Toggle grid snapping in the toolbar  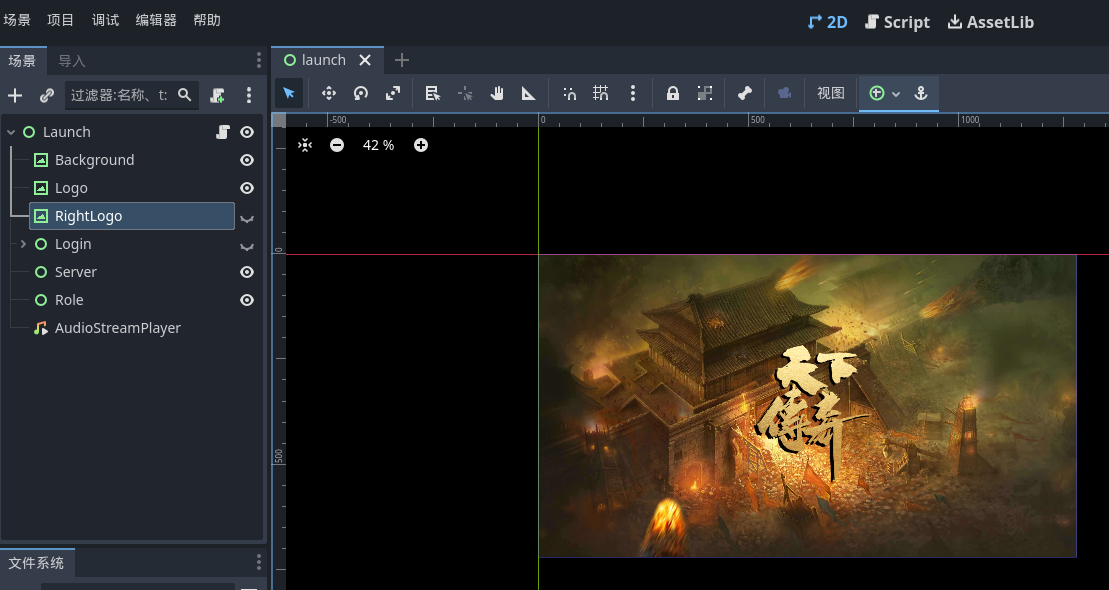[x=600, y=93]
